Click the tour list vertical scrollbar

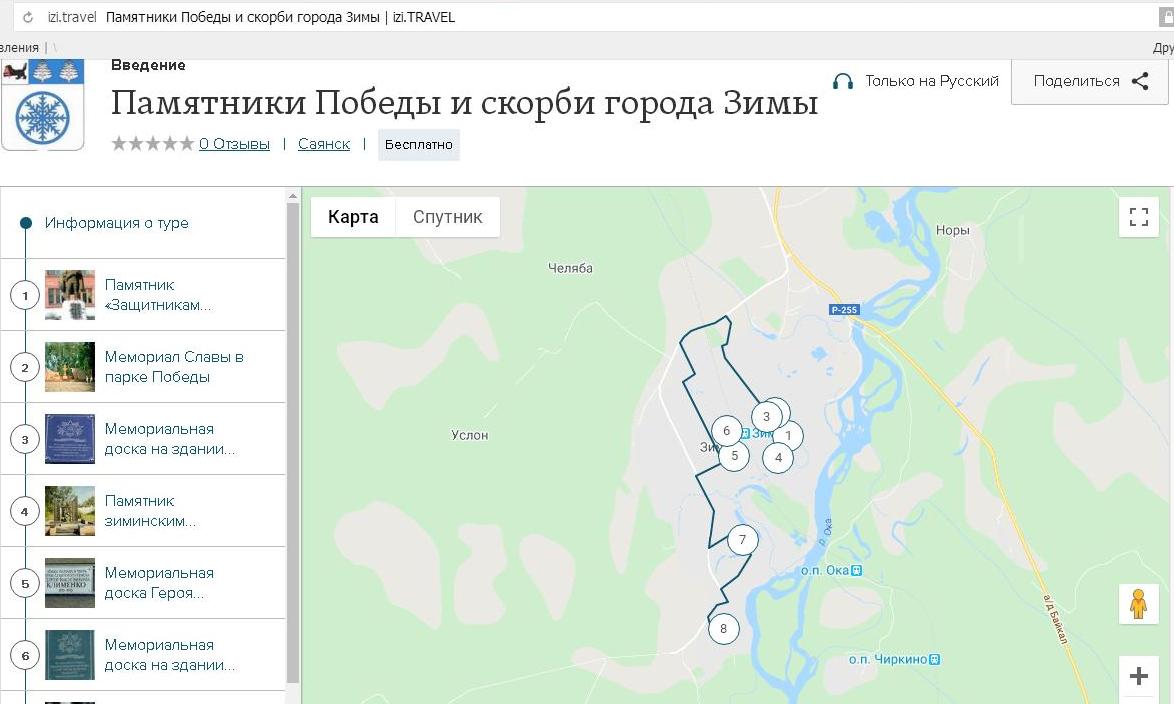[293, 440]
